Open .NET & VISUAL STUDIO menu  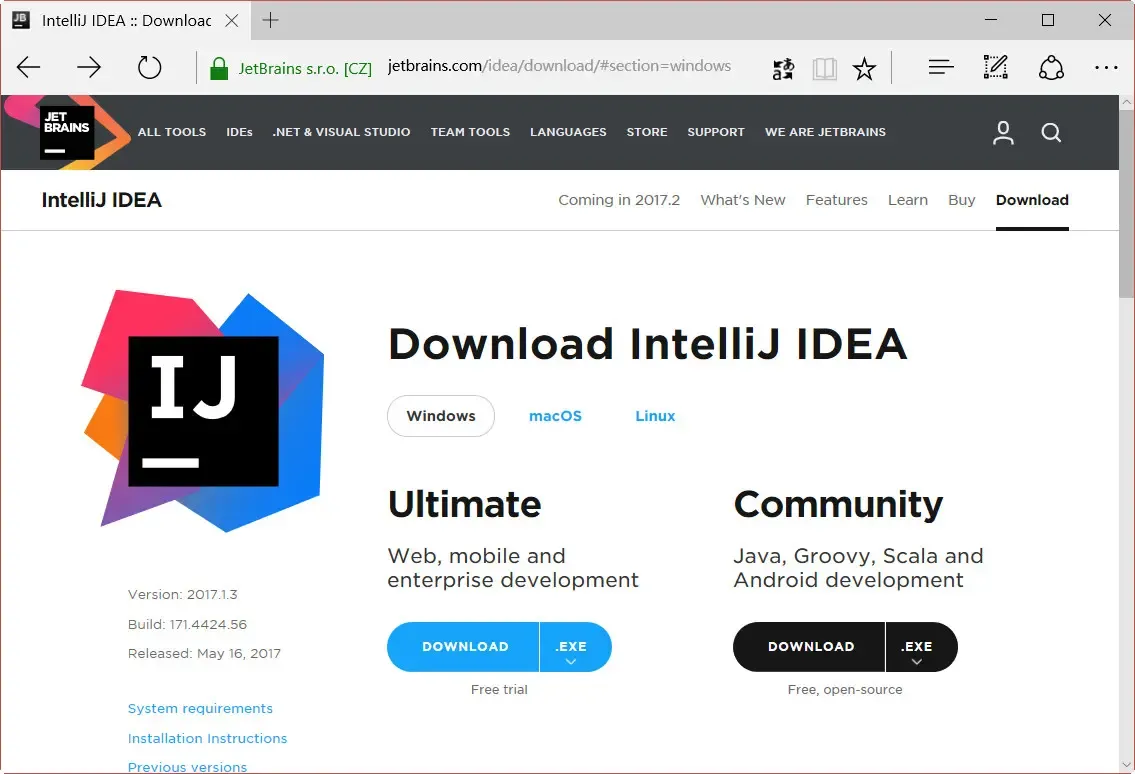(341, 132)
